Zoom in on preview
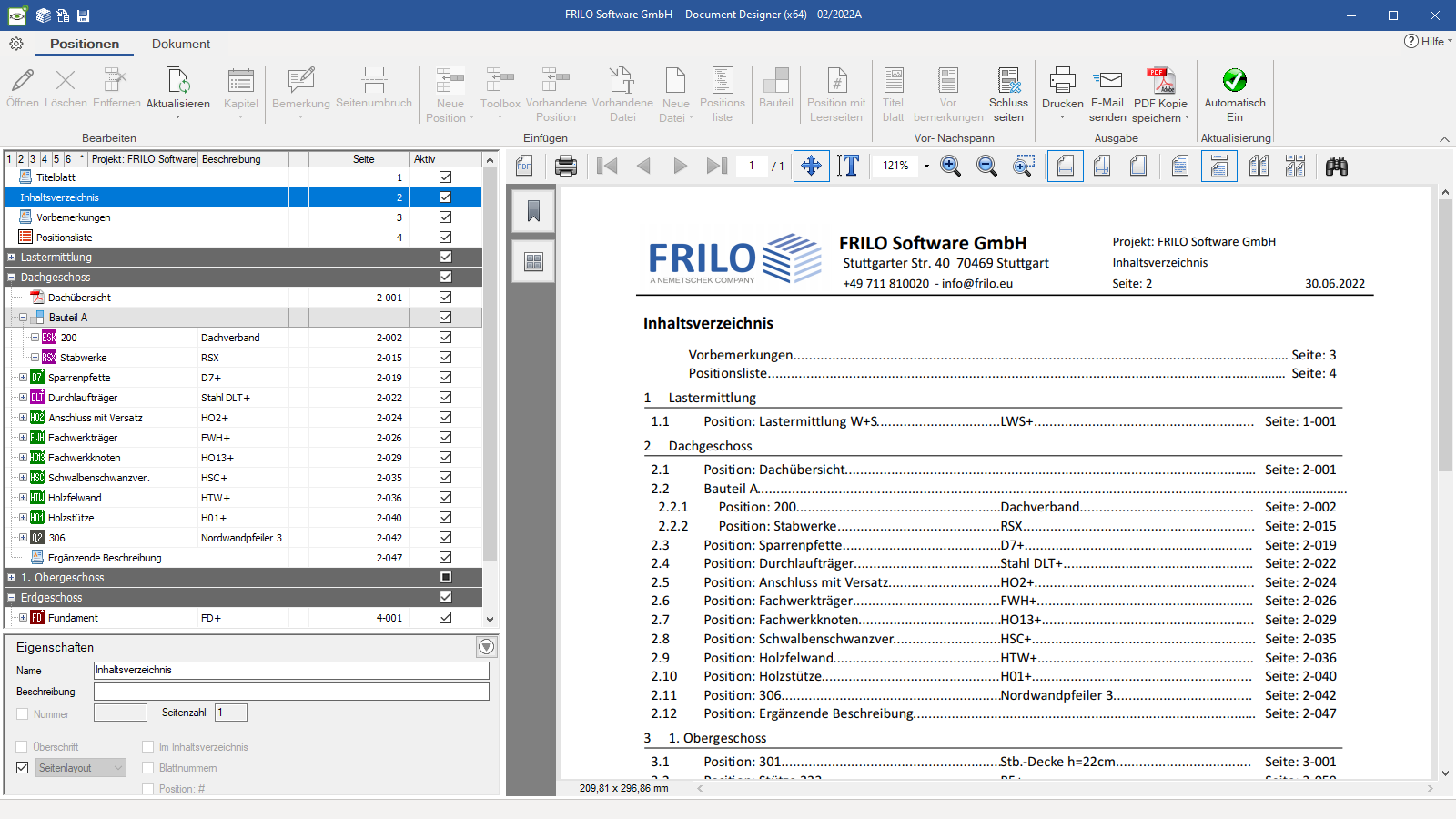1456x819 pixels. [950, 166]
